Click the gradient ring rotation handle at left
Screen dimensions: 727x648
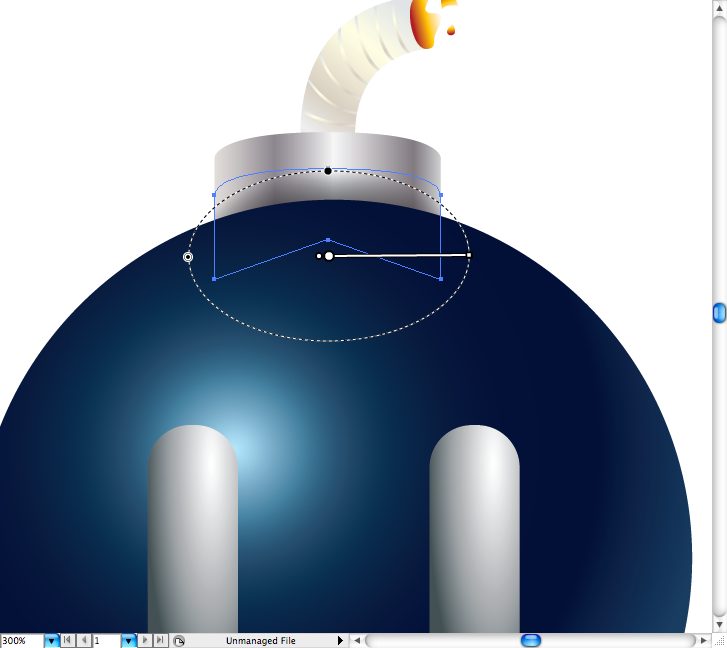(188, 257)
